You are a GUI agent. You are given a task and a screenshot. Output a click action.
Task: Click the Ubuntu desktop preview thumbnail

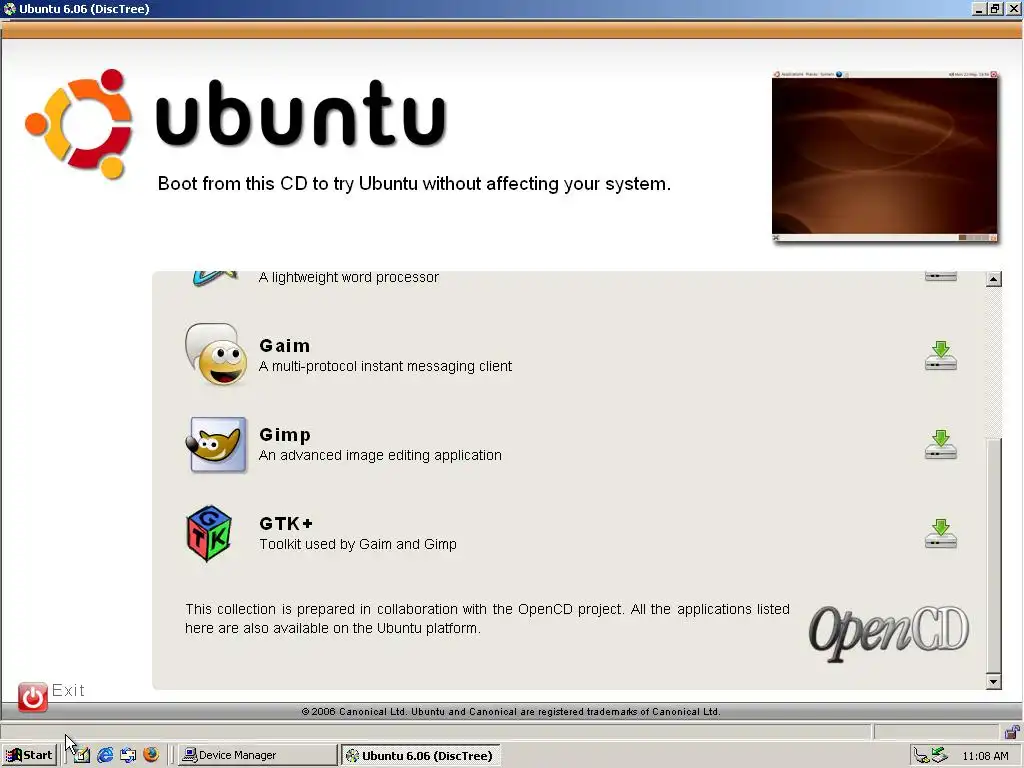(884, 156)
